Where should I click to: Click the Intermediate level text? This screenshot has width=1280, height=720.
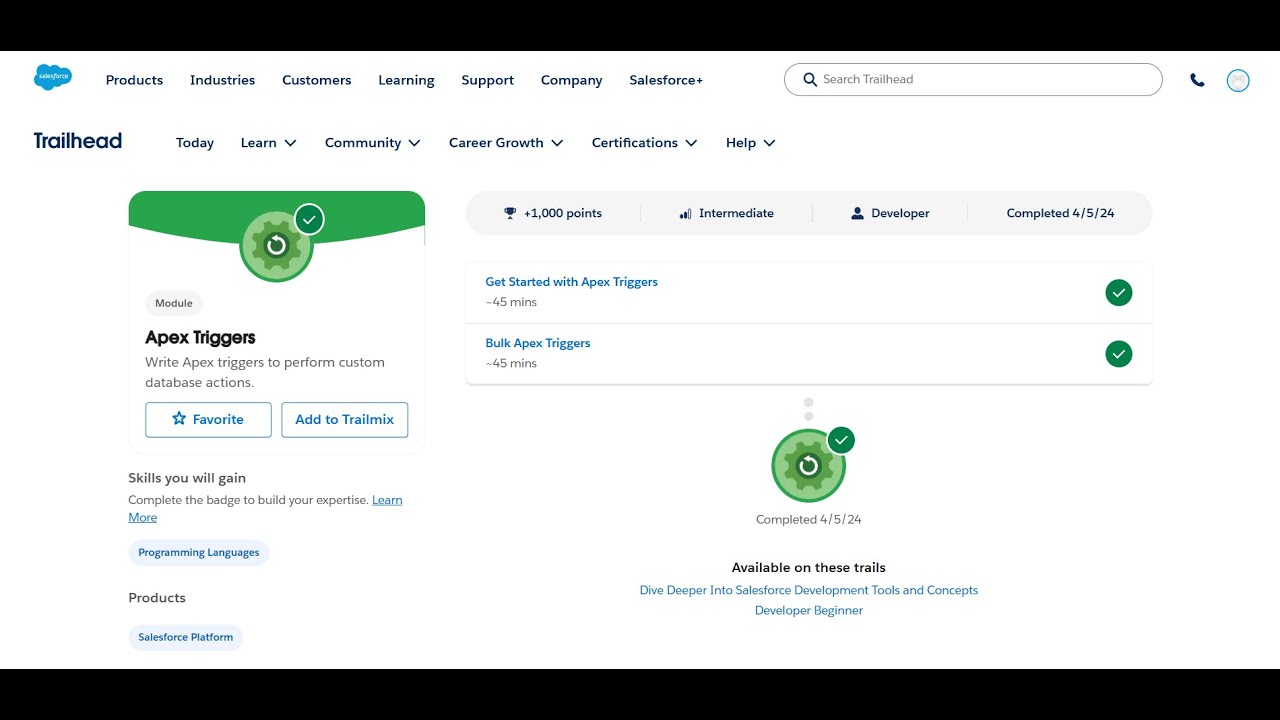[736, 213]
